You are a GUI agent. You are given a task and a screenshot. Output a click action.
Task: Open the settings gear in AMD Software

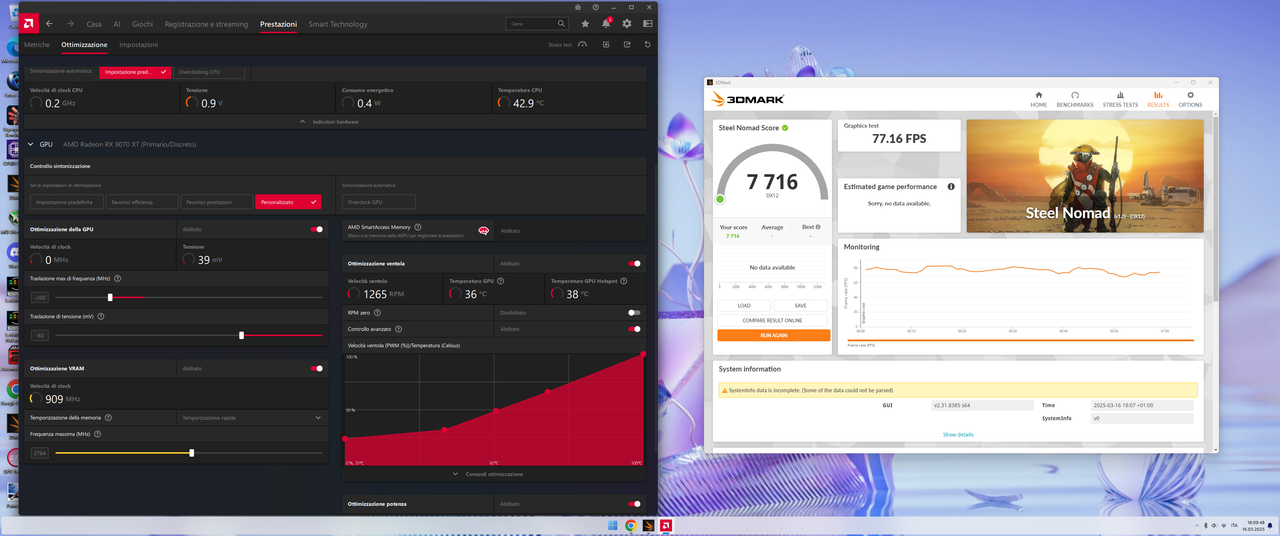[x=627, y=23]
